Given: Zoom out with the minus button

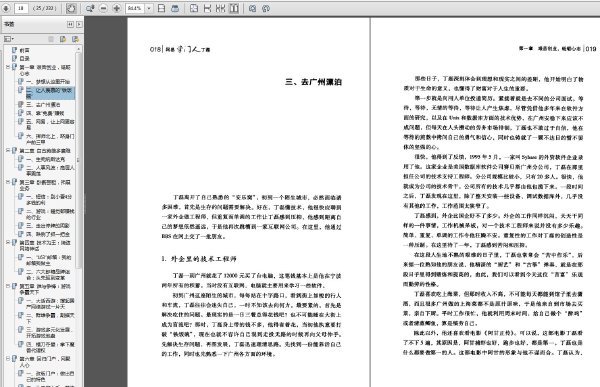Looking at the screenshot, I should [103, 8].
